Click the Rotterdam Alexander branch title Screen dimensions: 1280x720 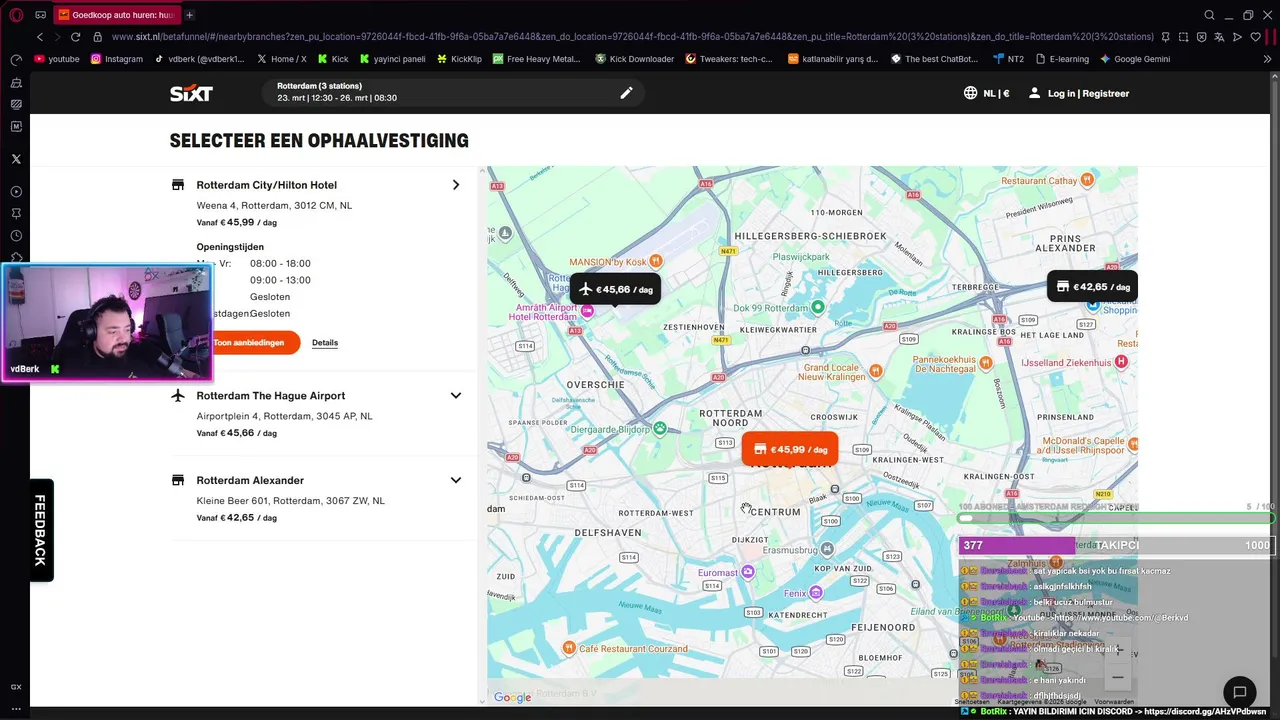[250, 480]
